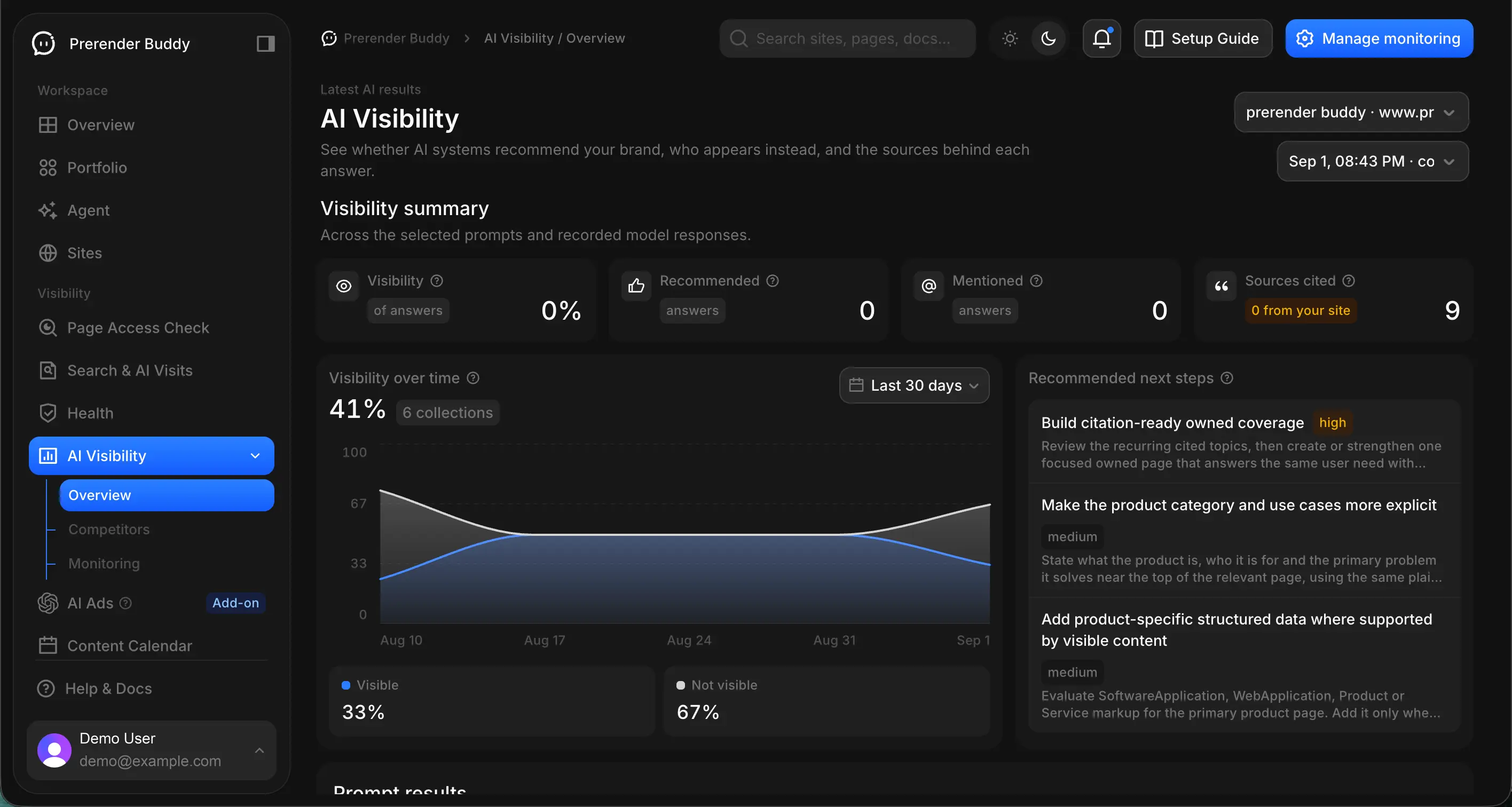Open notifications bell
This screenshot has height=807, width=1512.
pyautogui.click(x=1102, y=38)
